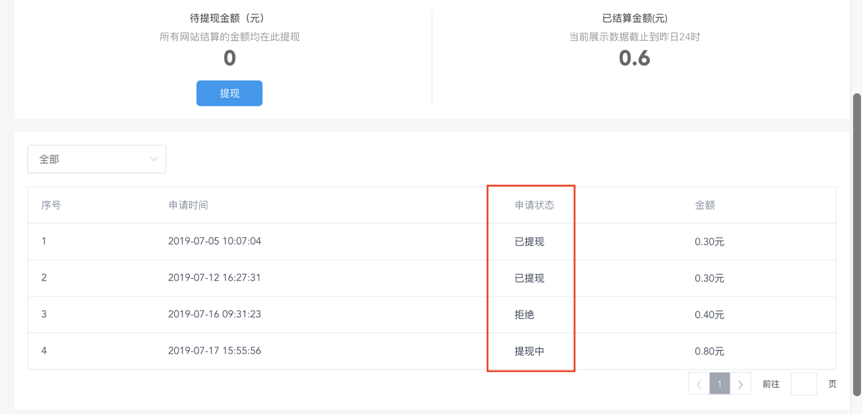Select page 1 in the pagination
Screen dimensions: 862x414
pos(719,384)
